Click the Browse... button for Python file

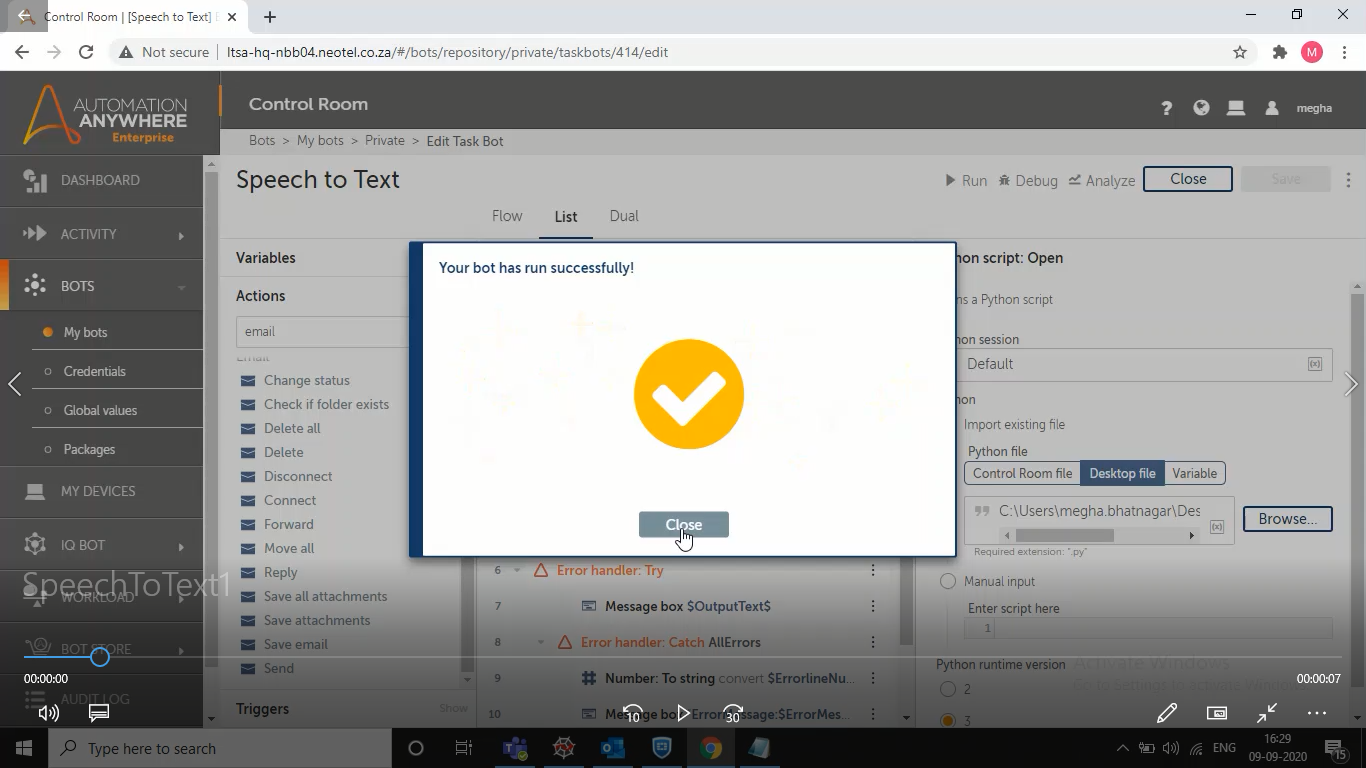pos(1288,519)
